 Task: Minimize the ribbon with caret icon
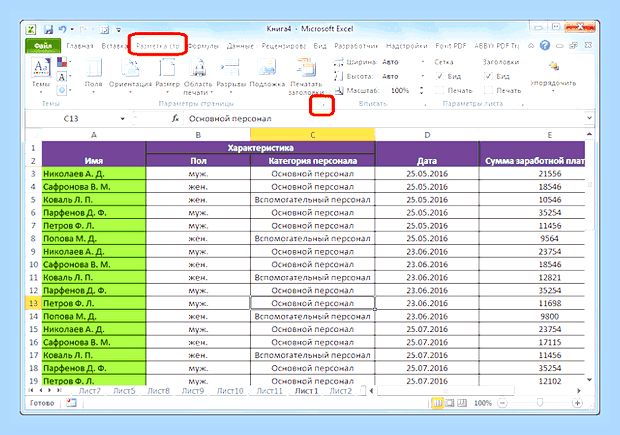531,45
